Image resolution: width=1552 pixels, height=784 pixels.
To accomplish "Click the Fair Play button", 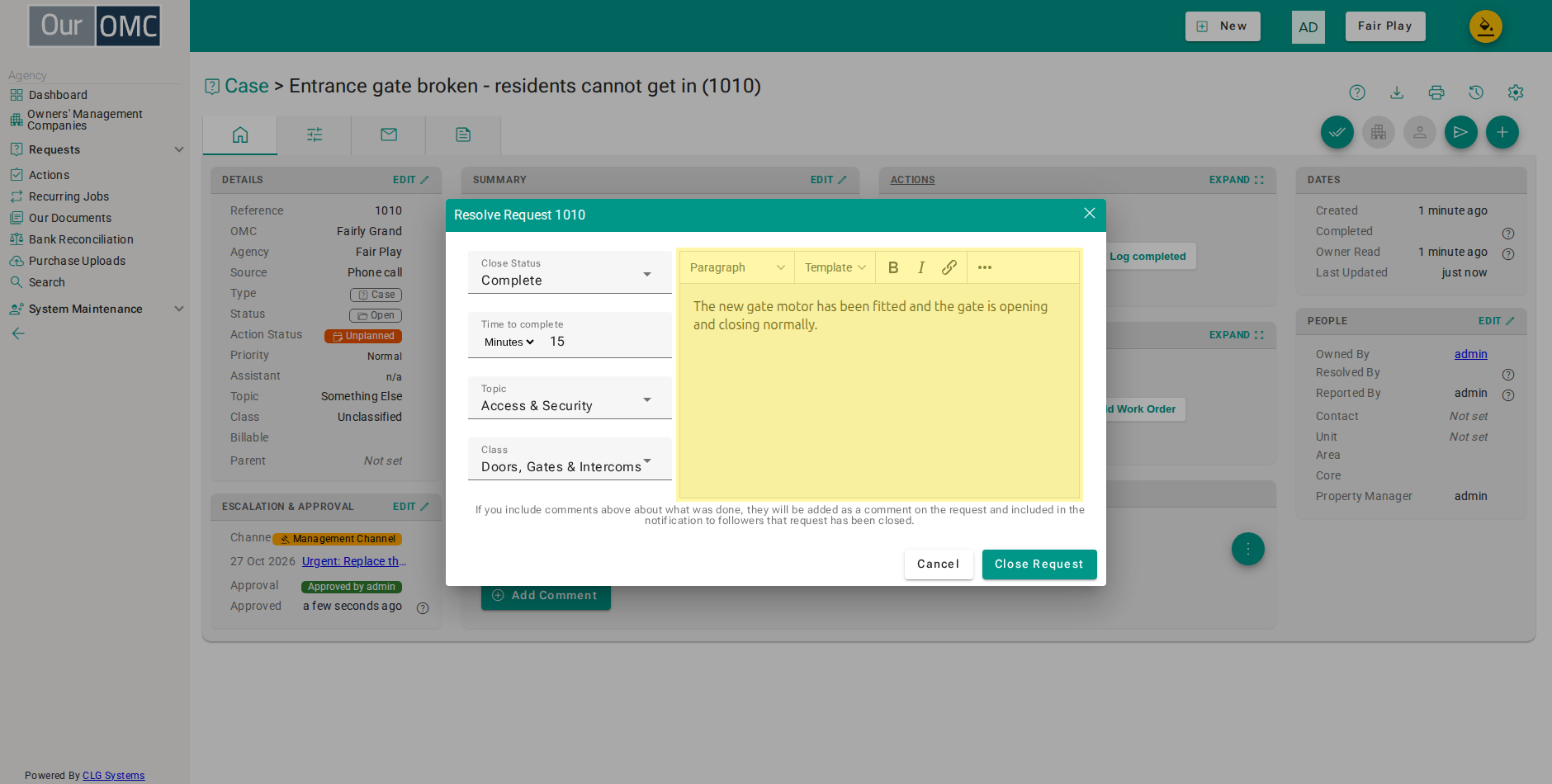I will tap(1385, 26).
